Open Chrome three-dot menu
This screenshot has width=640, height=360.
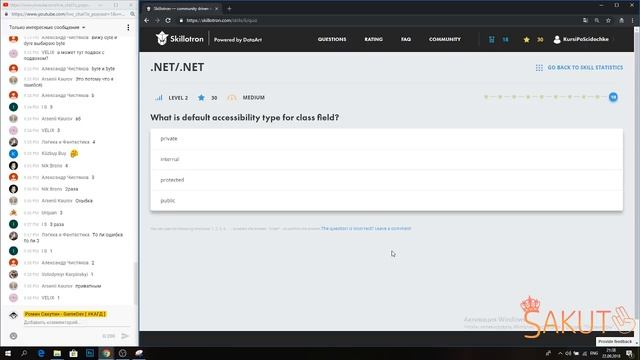coord(633,20)
